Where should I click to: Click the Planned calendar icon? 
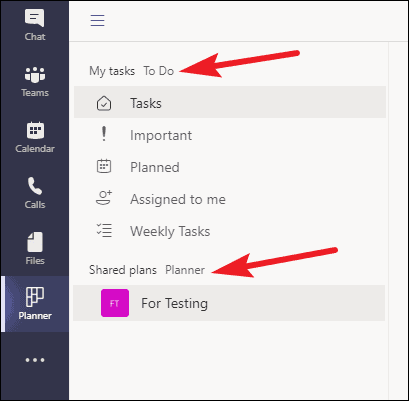104,166
